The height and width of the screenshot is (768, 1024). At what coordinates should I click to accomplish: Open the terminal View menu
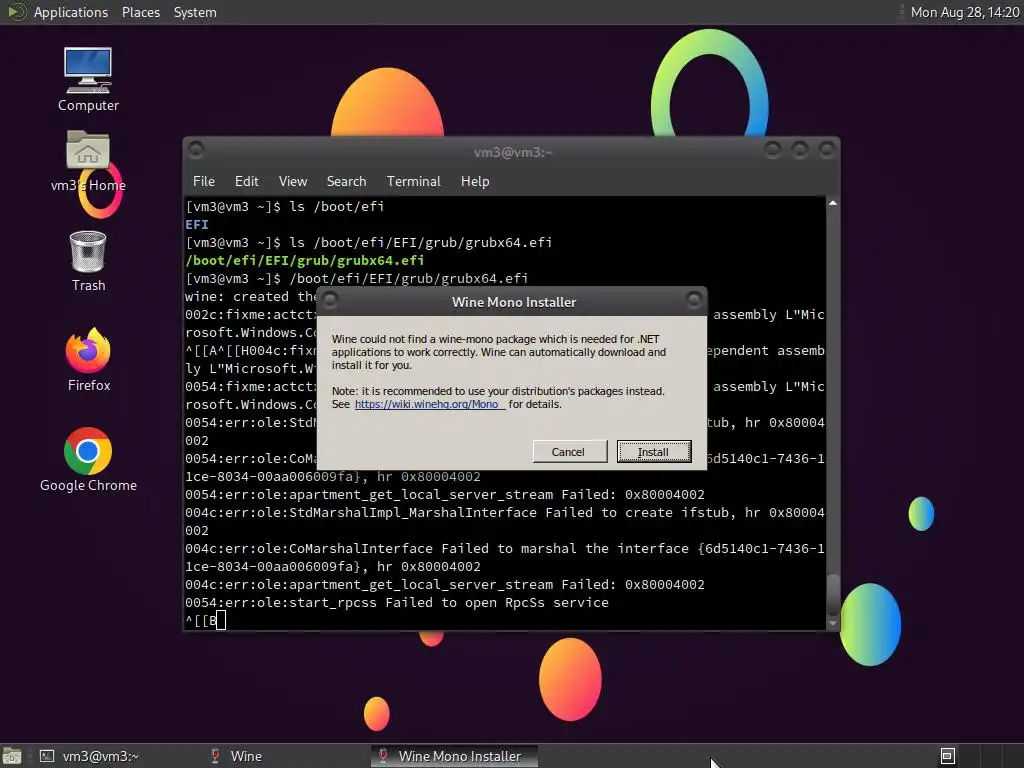[x=293, y=182]
